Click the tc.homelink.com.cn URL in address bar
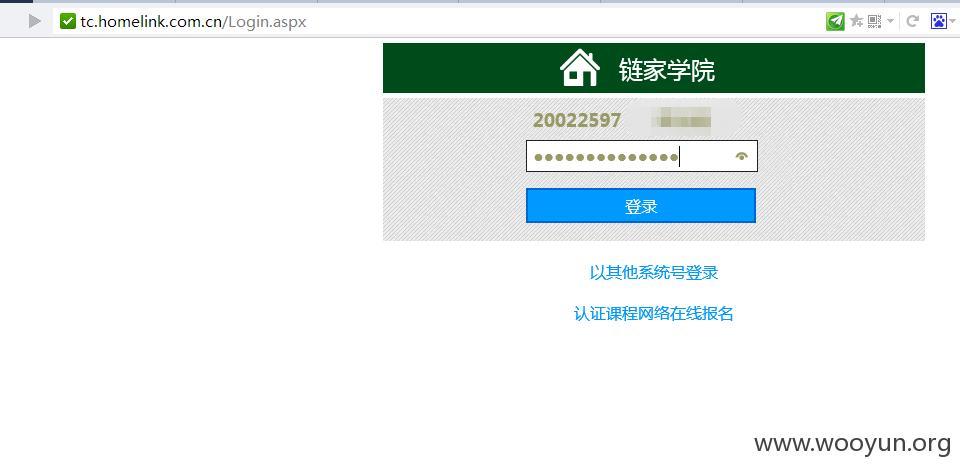The height and width of the screenshot is (472, 960). (x=193, y=22)
